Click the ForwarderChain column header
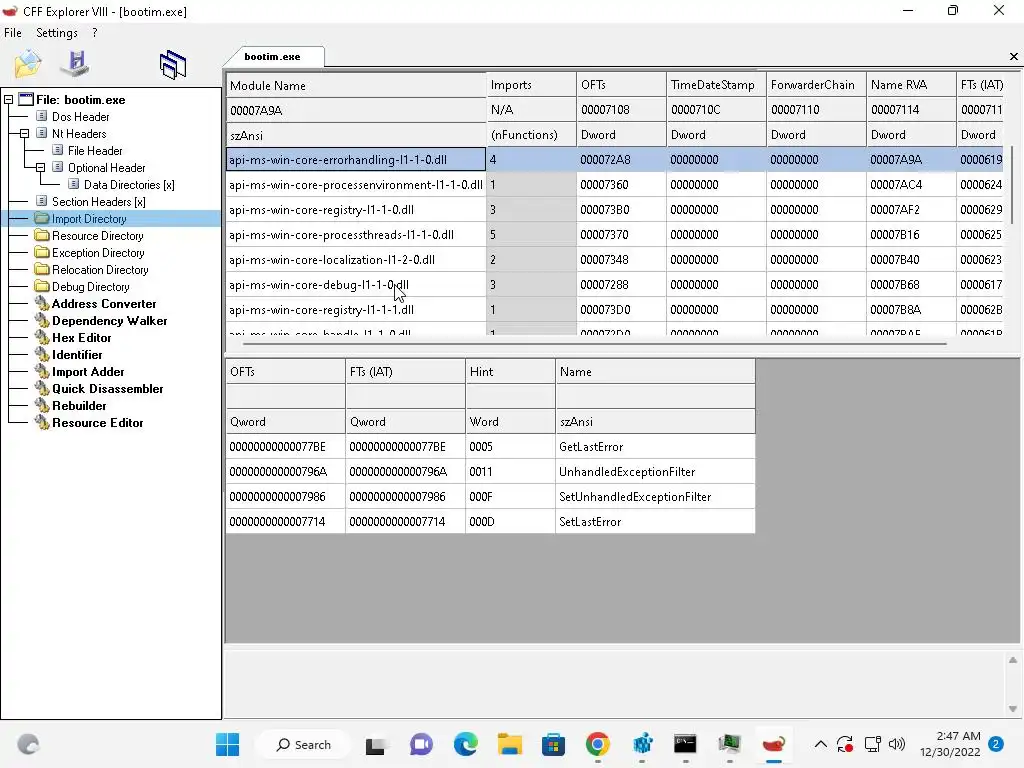 coord(816,85)
